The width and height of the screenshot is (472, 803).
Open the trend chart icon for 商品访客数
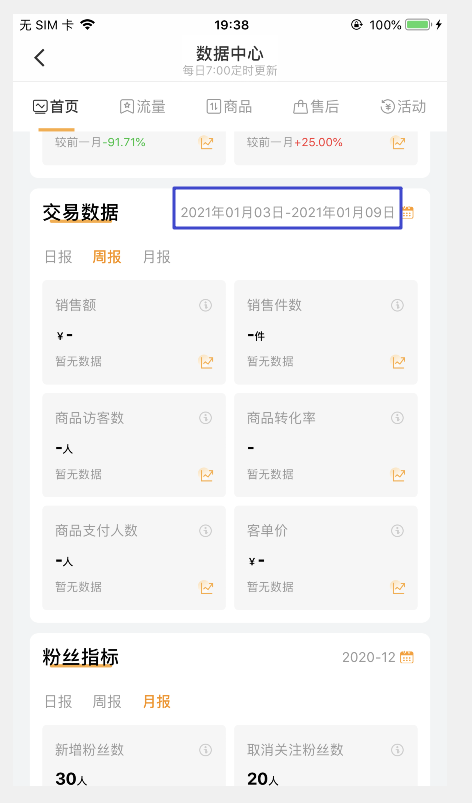coord(206,474)
